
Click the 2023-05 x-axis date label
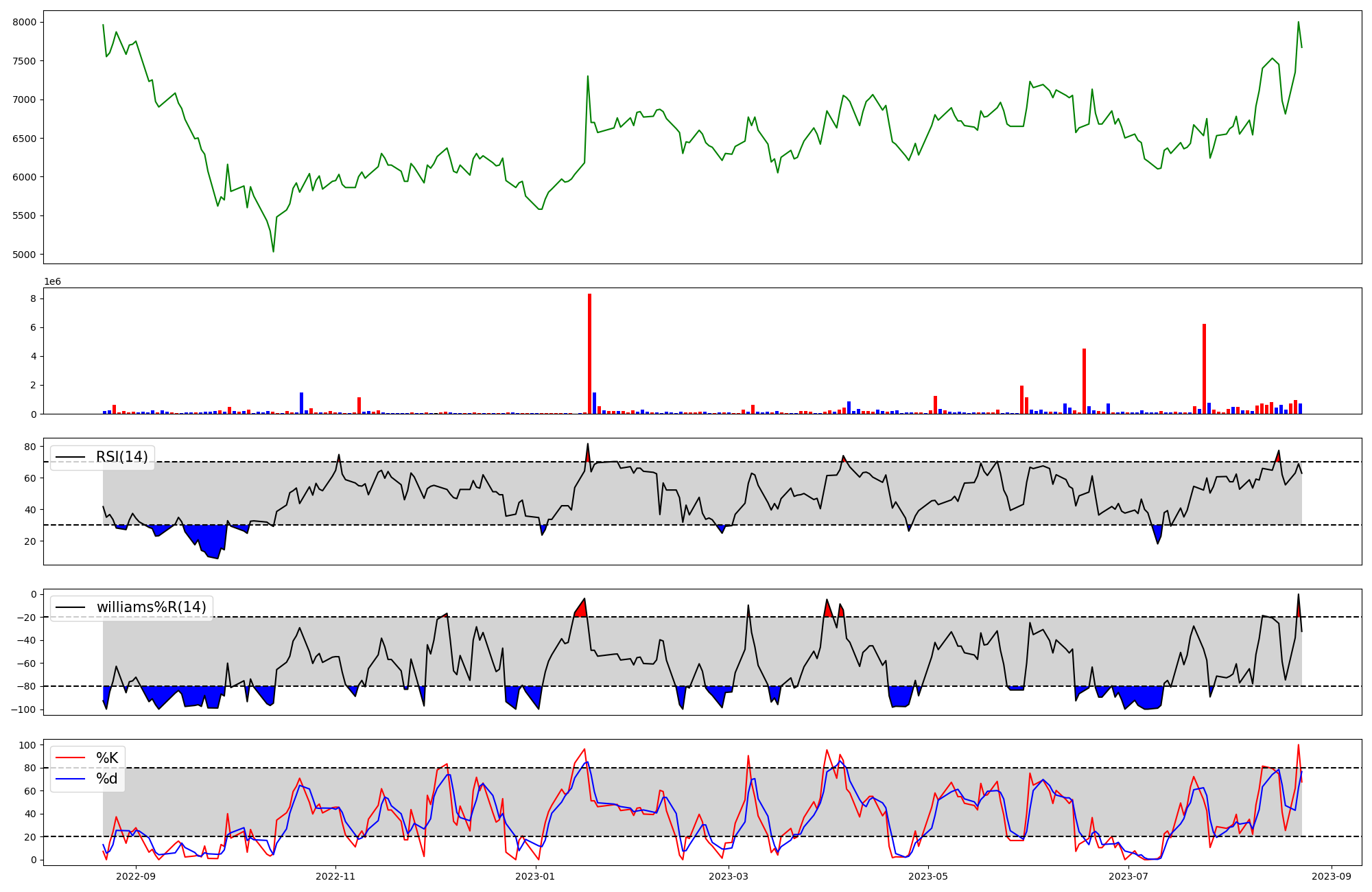pos(927,876)
